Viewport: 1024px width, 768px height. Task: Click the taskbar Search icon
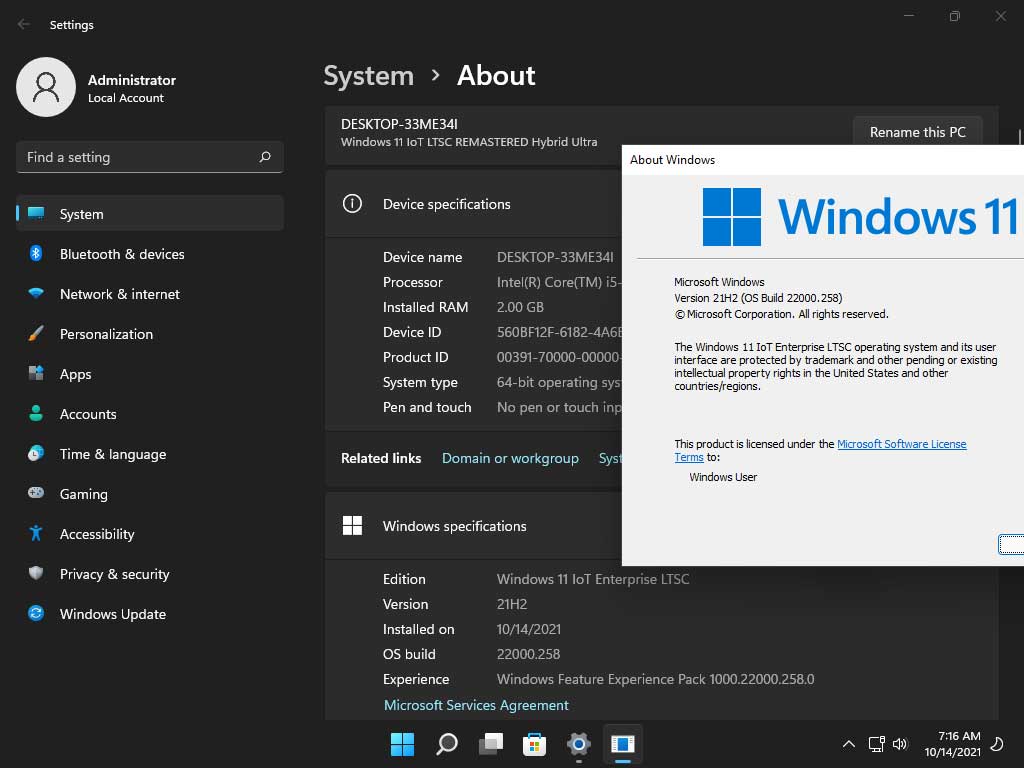coord(446,744)
